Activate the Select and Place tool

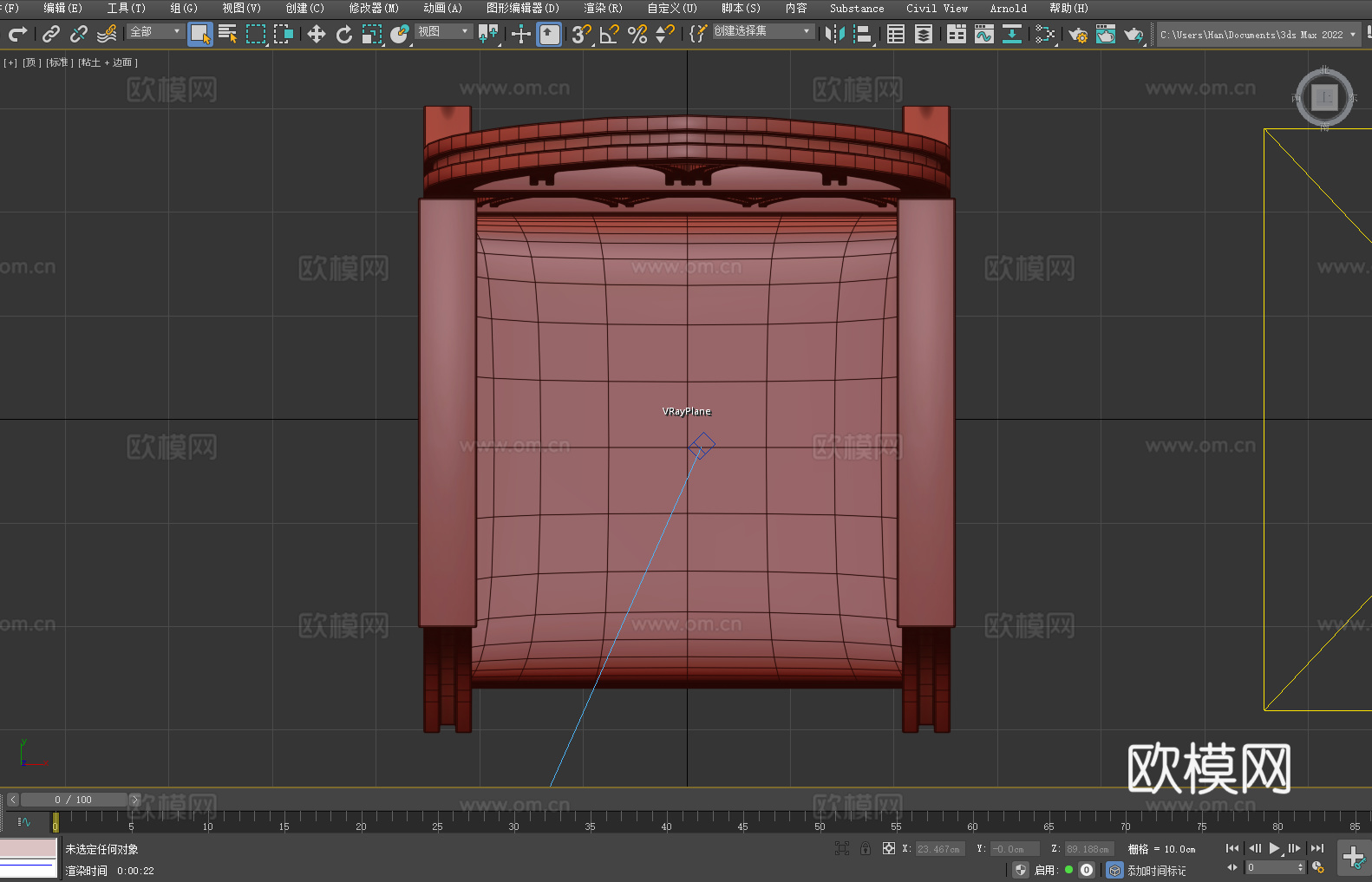pyautogui.click(x=400, y=34)
